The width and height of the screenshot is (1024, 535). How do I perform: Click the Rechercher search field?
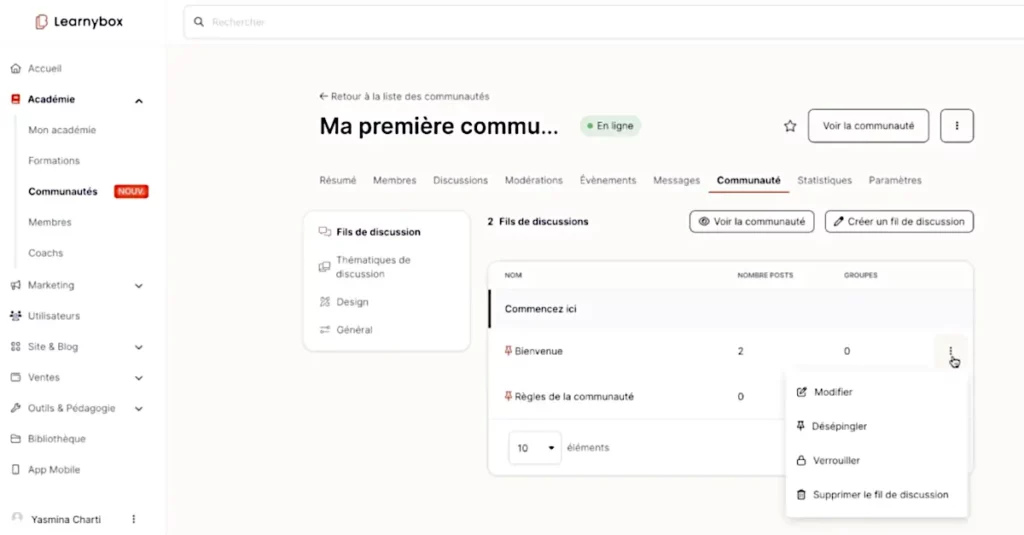(x=604, y=22)
